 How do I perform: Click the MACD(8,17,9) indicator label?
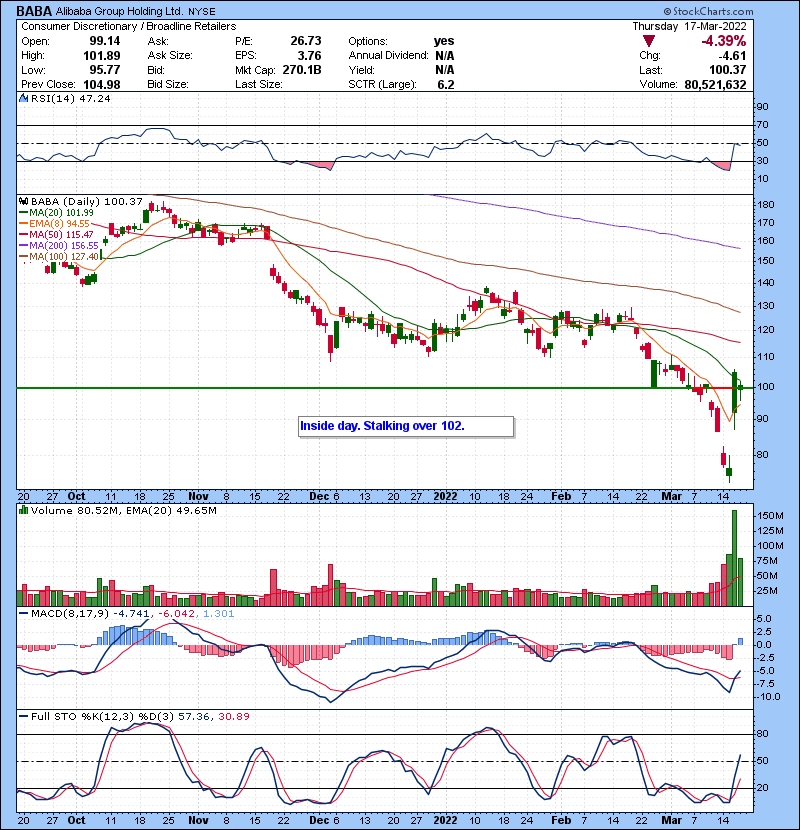point(70,614)
